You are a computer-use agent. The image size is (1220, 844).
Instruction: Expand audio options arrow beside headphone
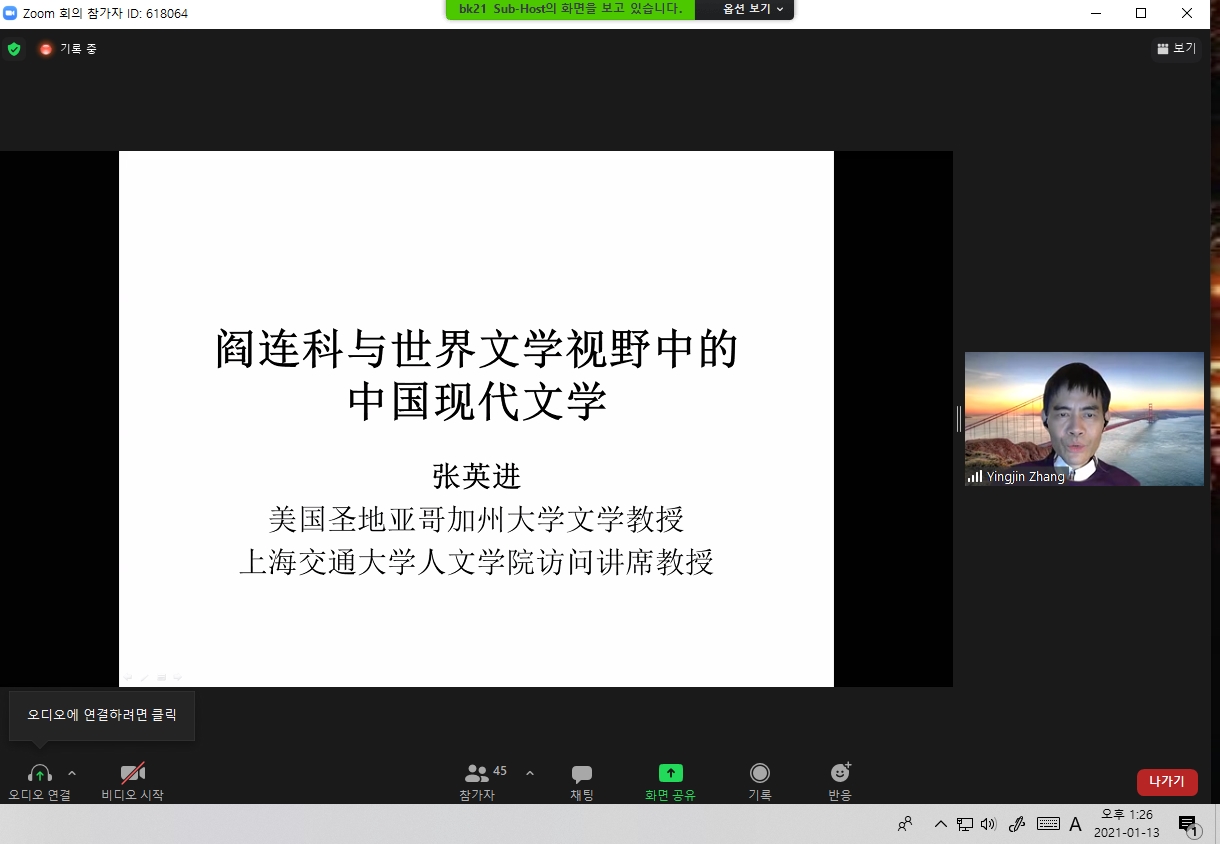72,773
